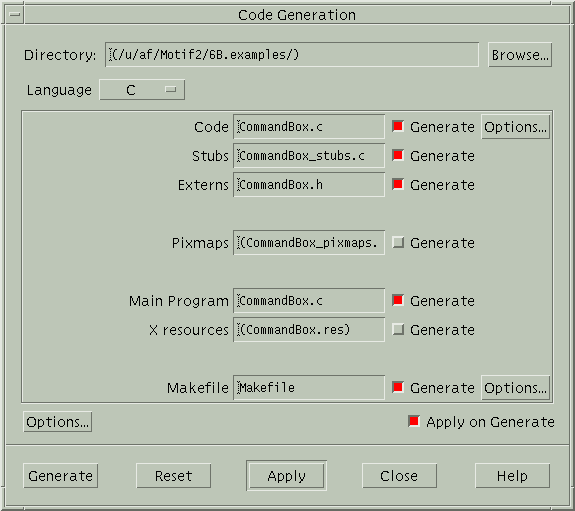
Task: Enable Generate for Pixmaps file
Action: [x=398, y=242]
